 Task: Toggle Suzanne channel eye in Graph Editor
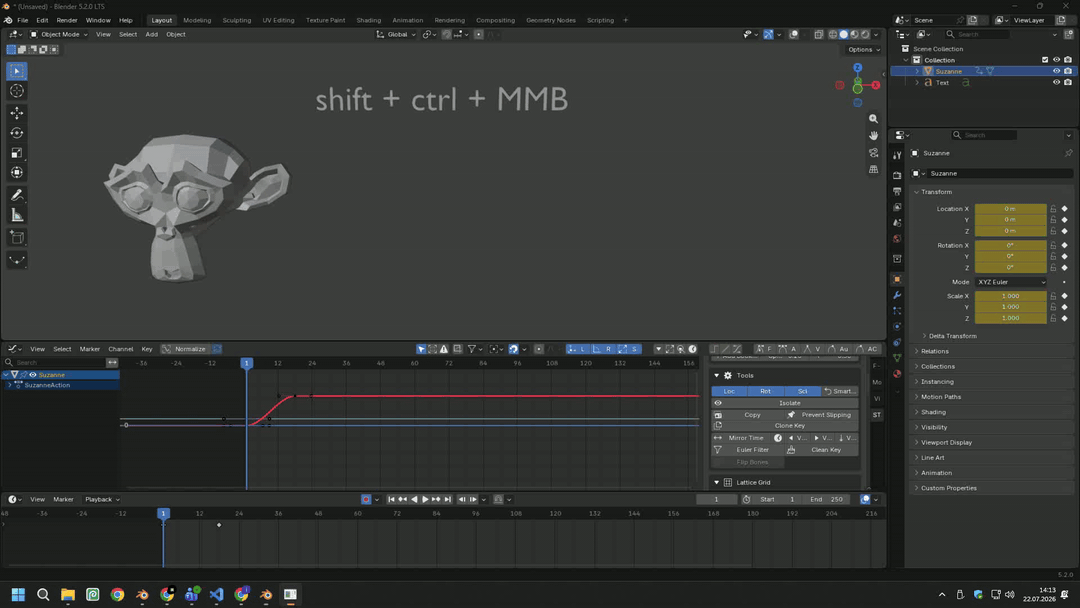pos(32,375)
